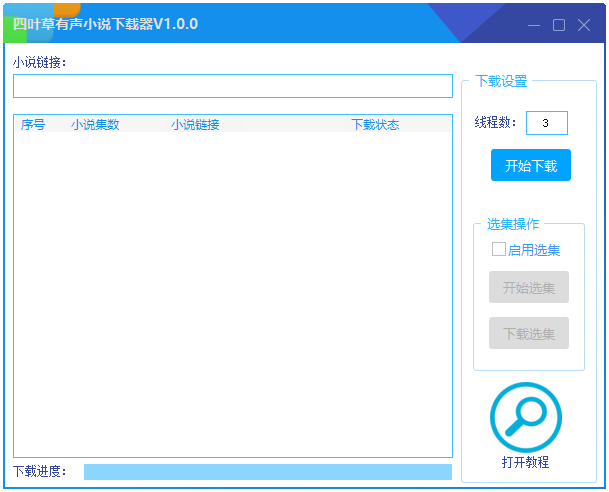This screenshot has height=492, width=609.
Task: Click the app title in title bar
Action: point(105,24)
